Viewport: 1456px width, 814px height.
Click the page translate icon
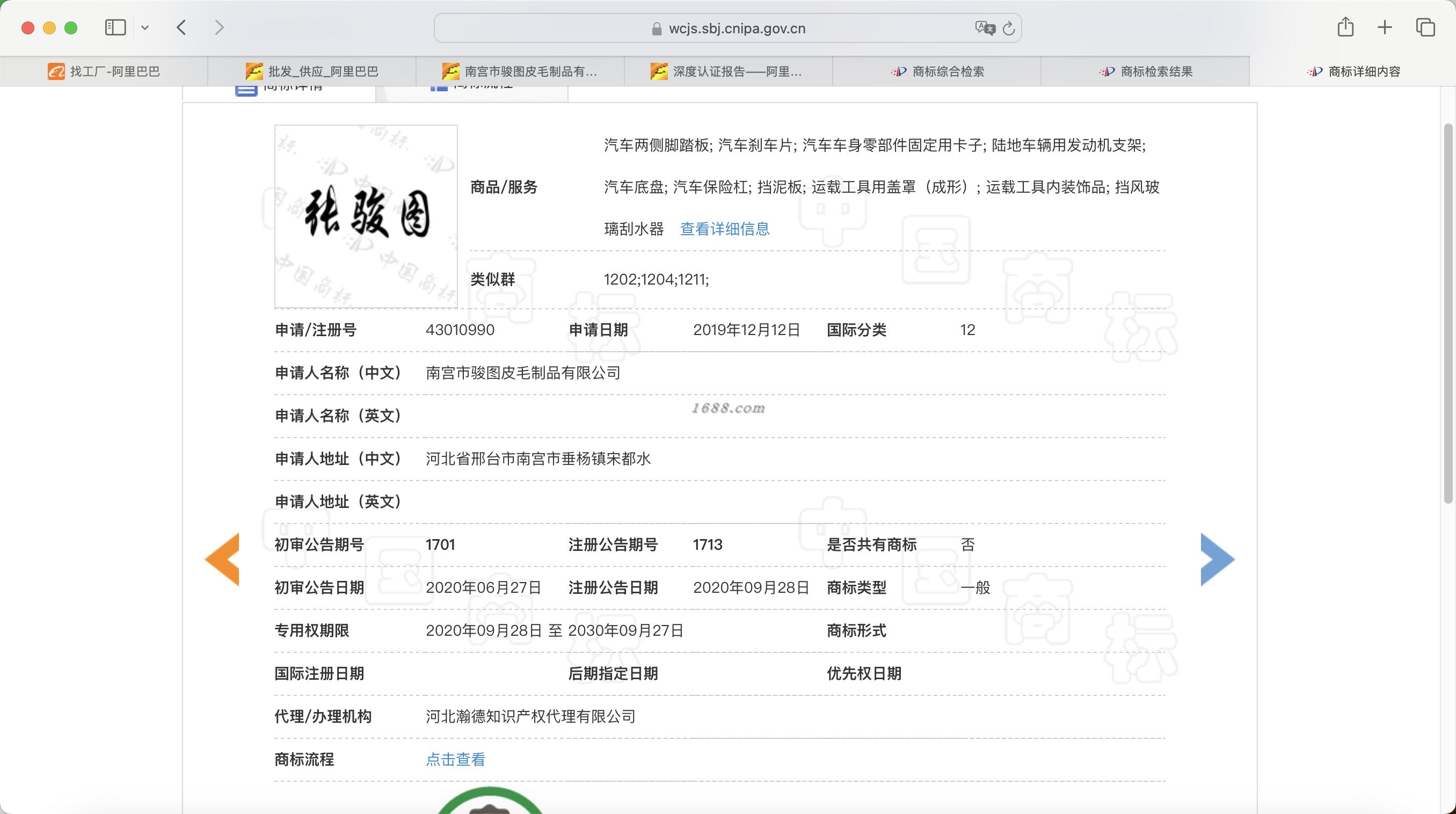pyautogui.click(x=984, y=28)
